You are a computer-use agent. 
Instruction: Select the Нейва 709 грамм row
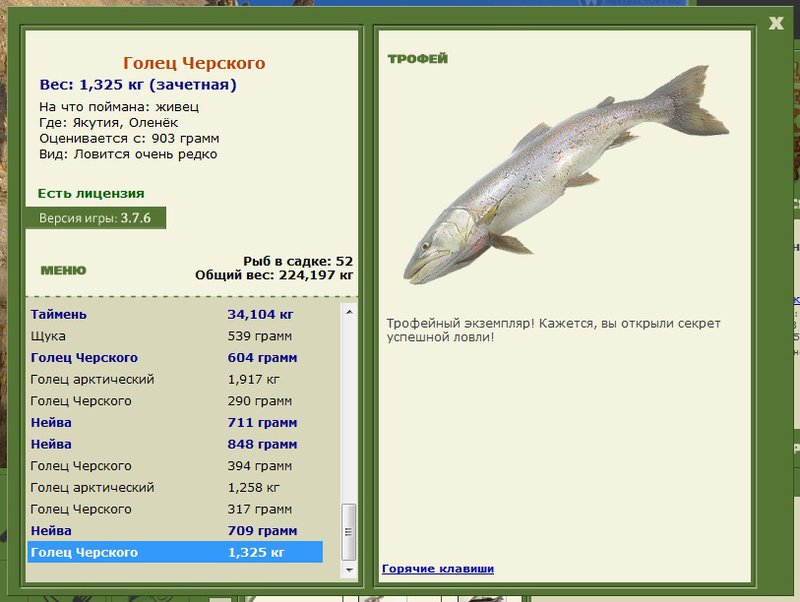(175, 531)
